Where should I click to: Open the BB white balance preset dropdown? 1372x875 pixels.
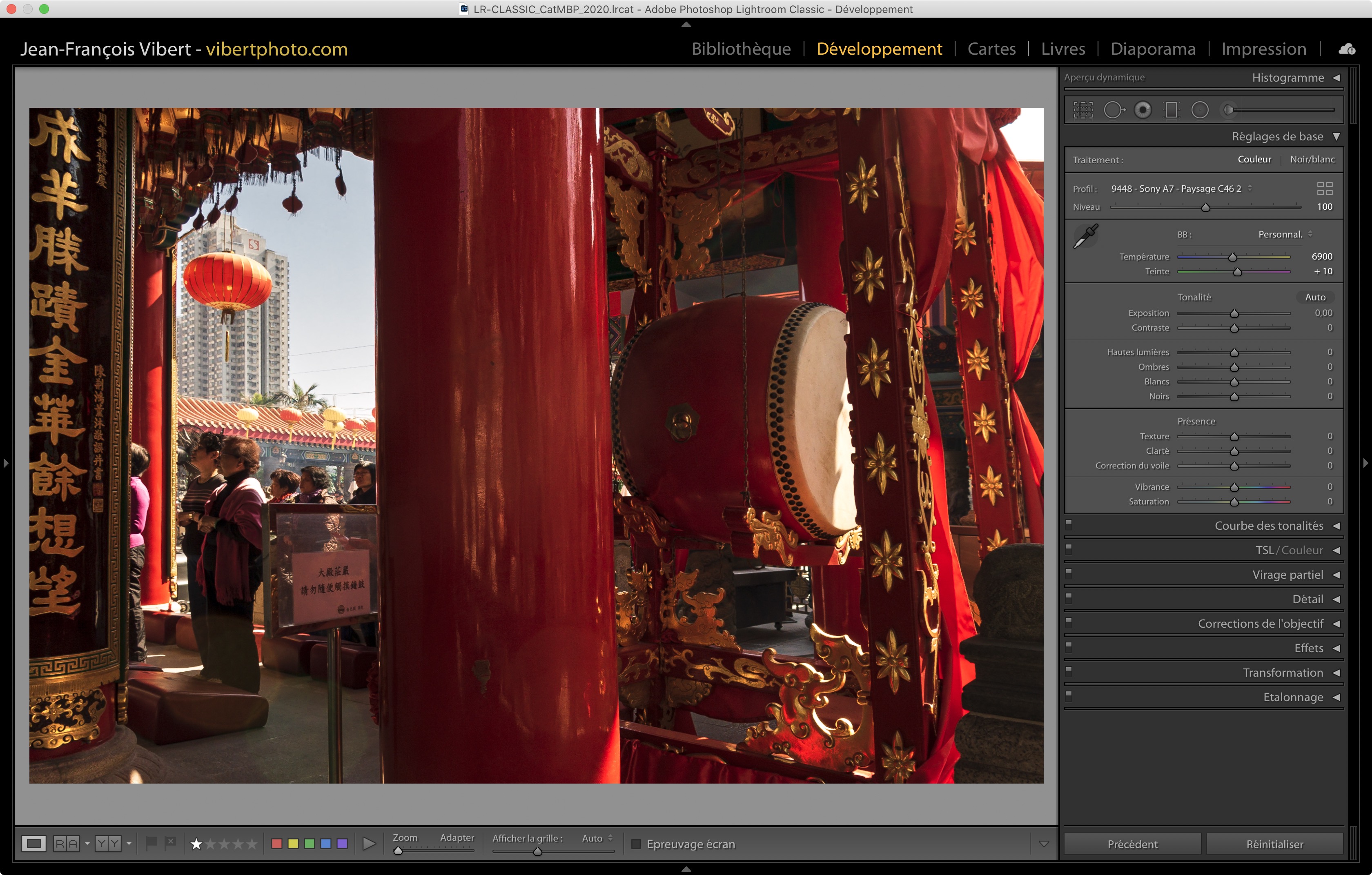click(1285, 235)
